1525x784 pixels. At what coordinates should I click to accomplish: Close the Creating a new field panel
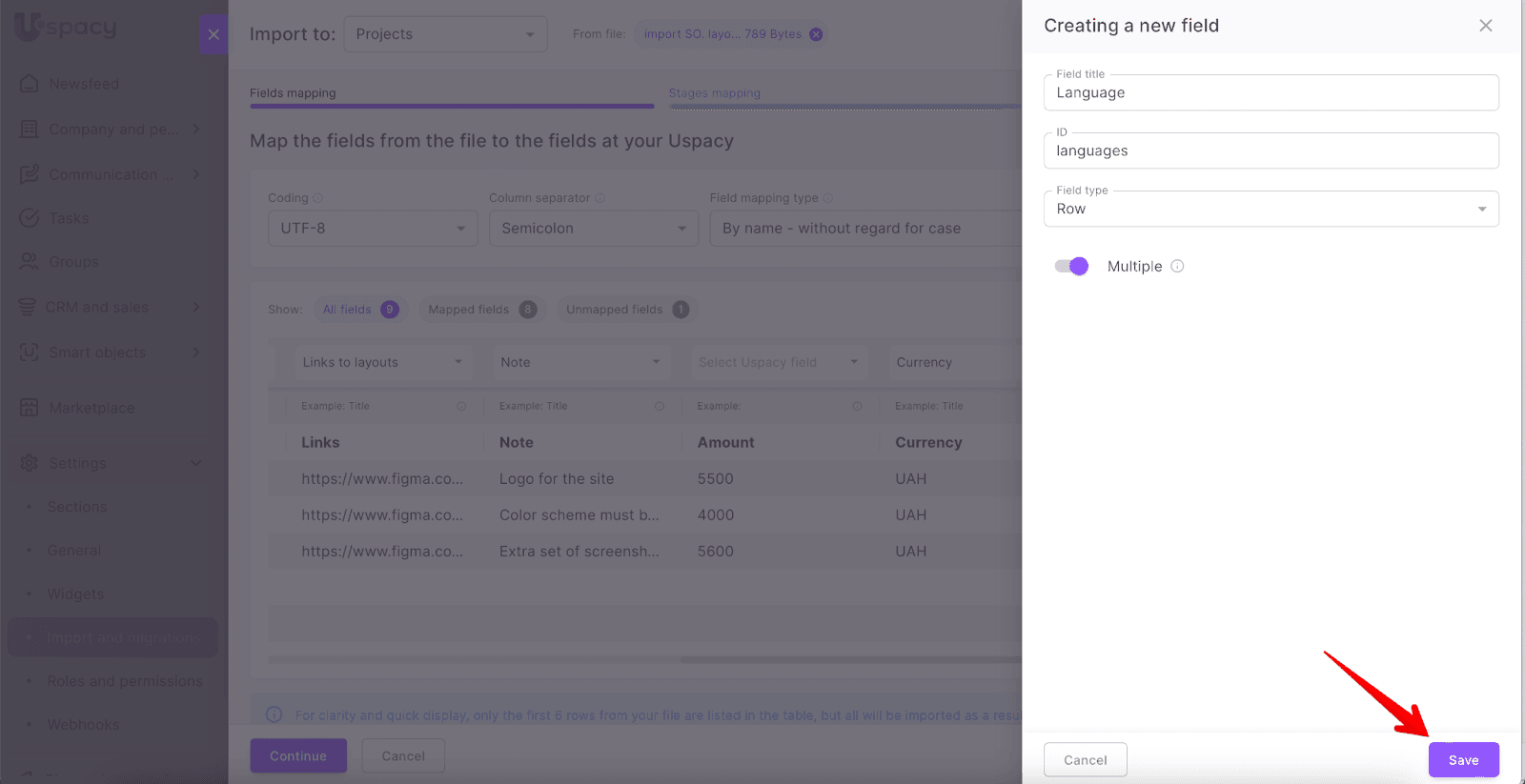click(1485, 26)
